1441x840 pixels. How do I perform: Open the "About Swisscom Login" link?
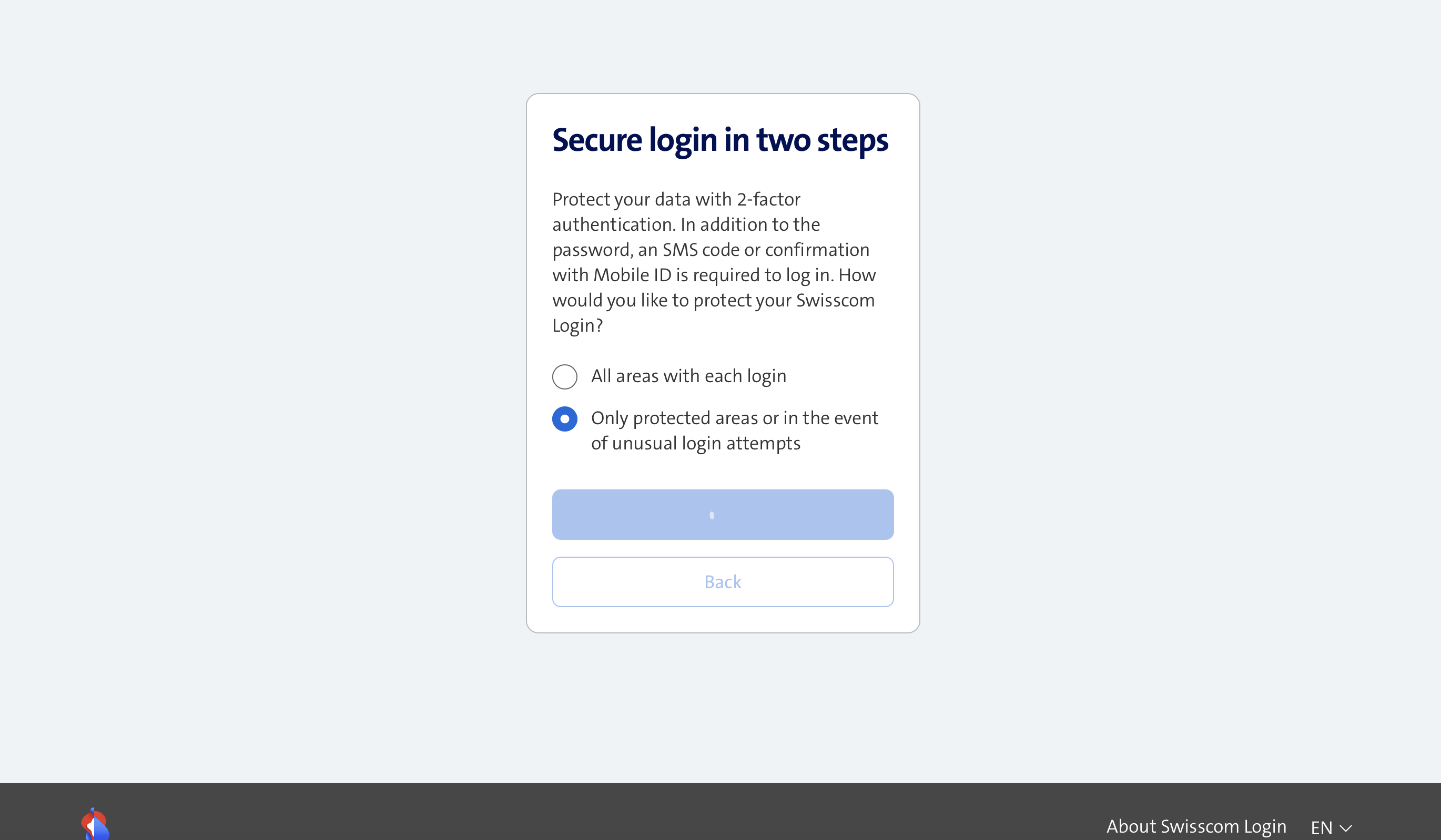[x=1196, y=826]
